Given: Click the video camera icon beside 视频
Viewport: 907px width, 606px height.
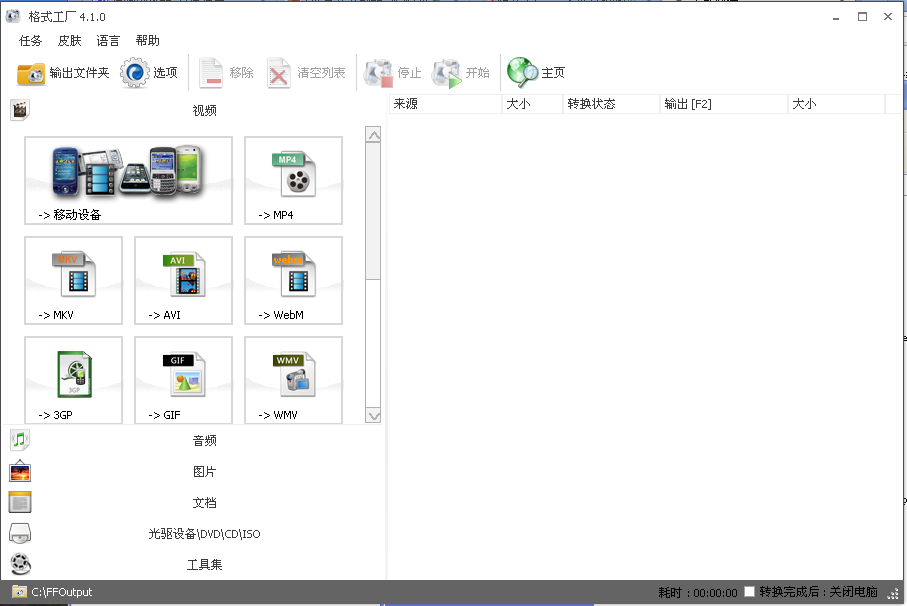Looking at the screenshot, I should [19, 109].
